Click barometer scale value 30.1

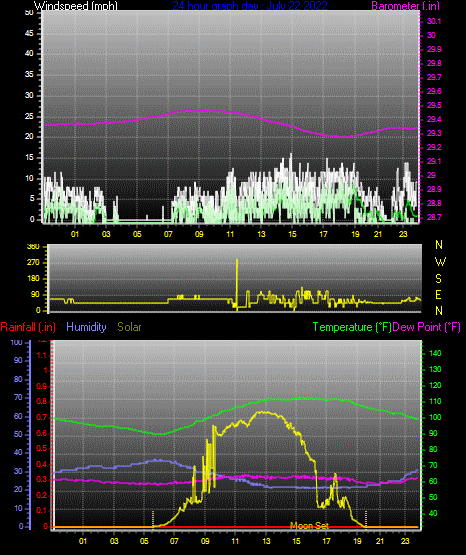[434, 21]
